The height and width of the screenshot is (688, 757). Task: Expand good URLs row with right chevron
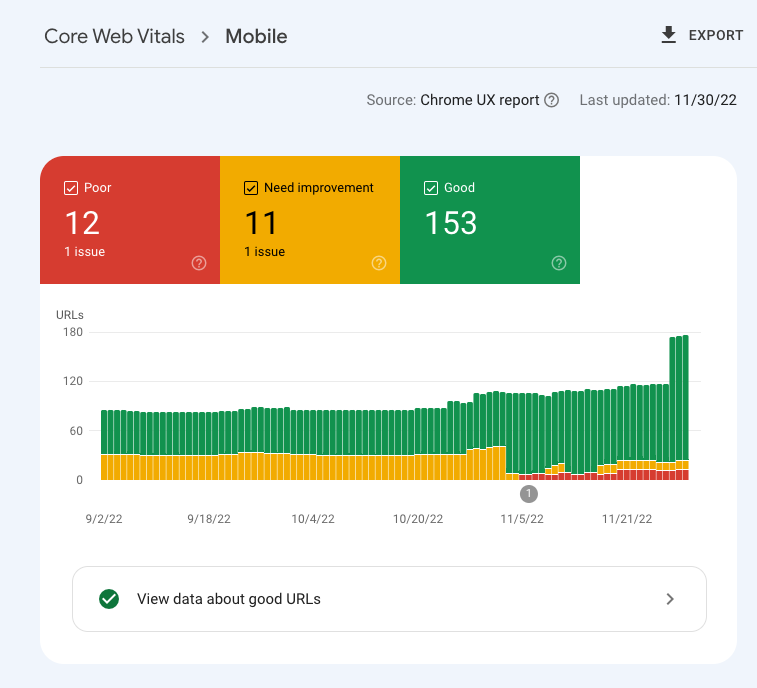point(670,599)
